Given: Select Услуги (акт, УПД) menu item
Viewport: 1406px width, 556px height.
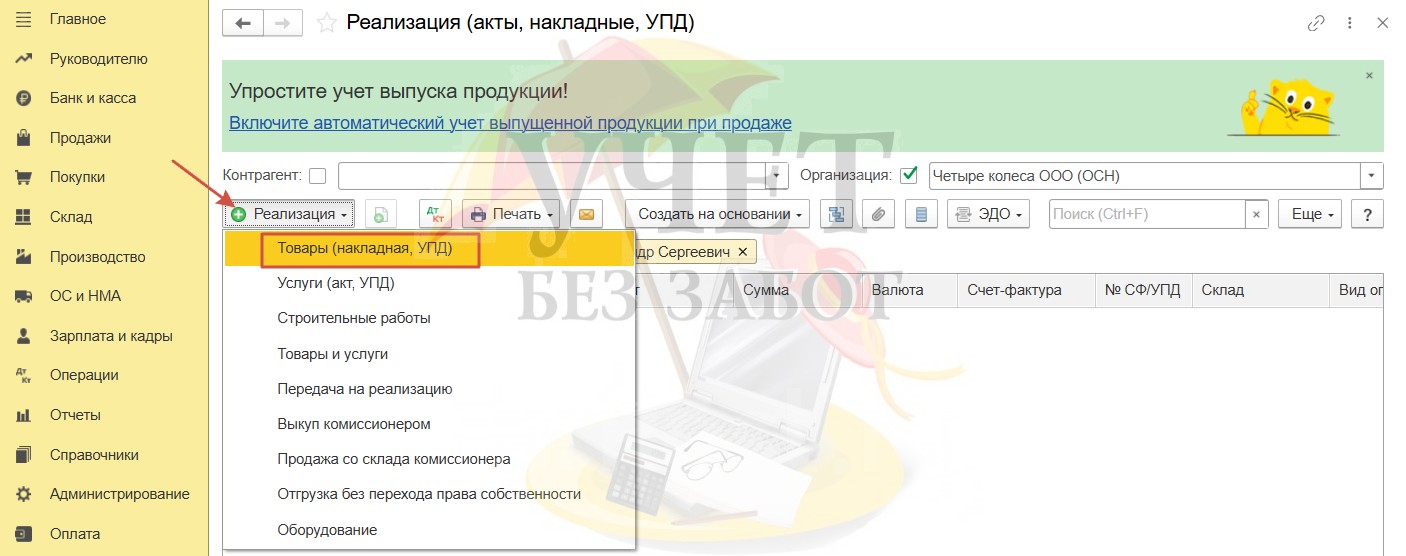Looking at the screenshot, I should tap(336, 283).
